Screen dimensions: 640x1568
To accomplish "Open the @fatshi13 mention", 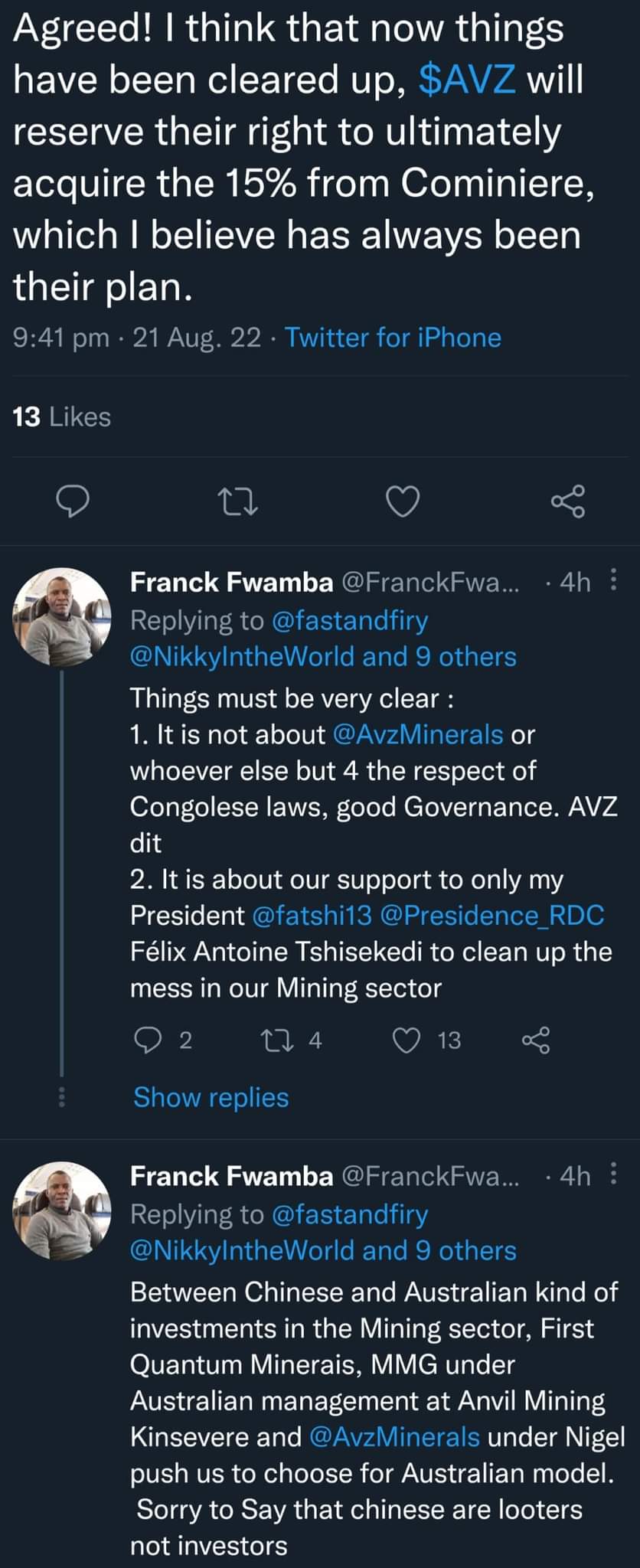I will coord(311,915).
